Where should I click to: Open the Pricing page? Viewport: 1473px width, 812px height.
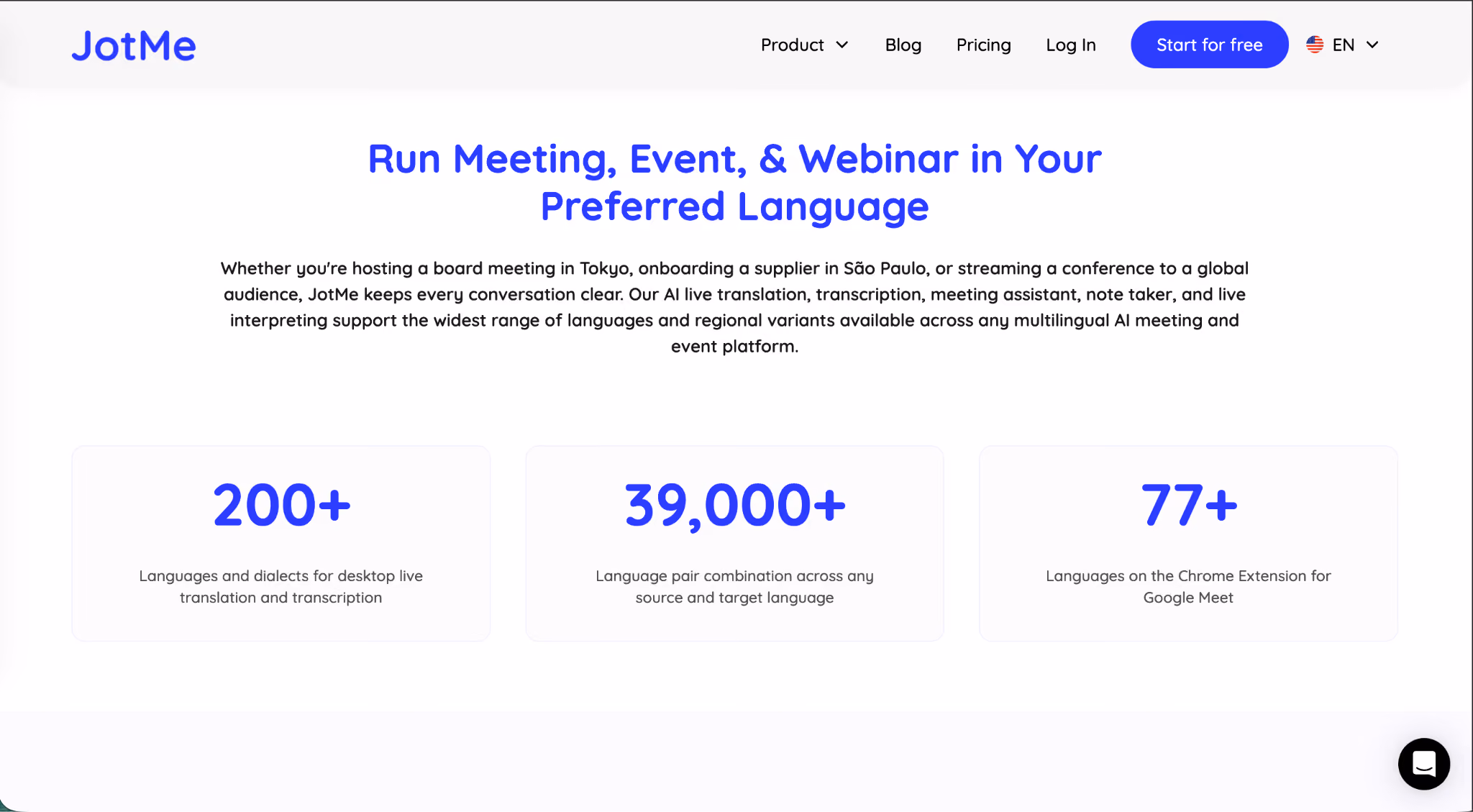tap(984, 45)
